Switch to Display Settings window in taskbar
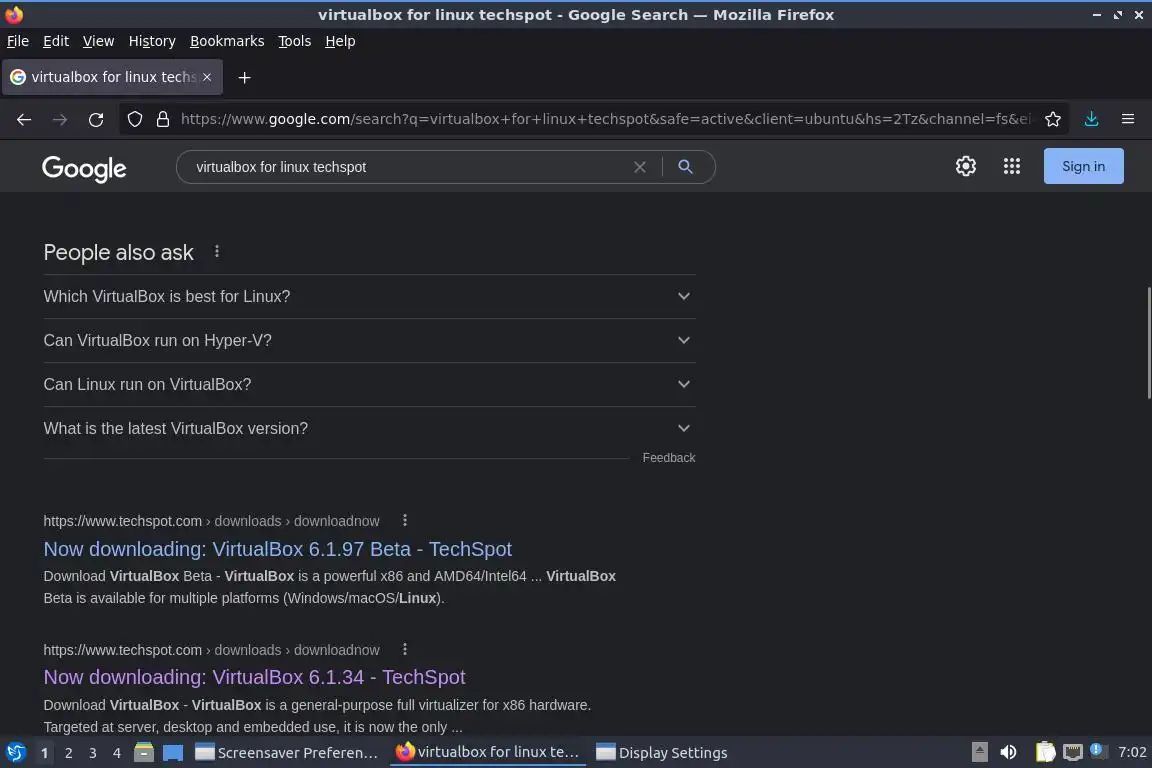Image resolution: width=1152 pixels, height=768 pixels. point(662,753)
